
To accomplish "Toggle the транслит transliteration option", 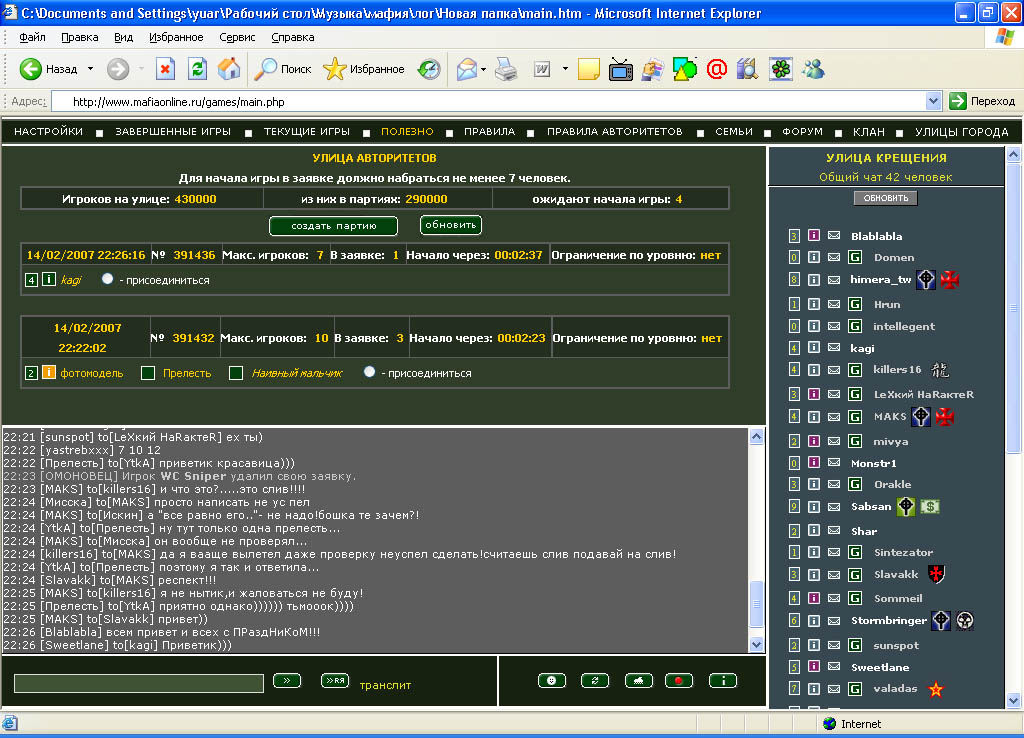I will pos(385,685).
